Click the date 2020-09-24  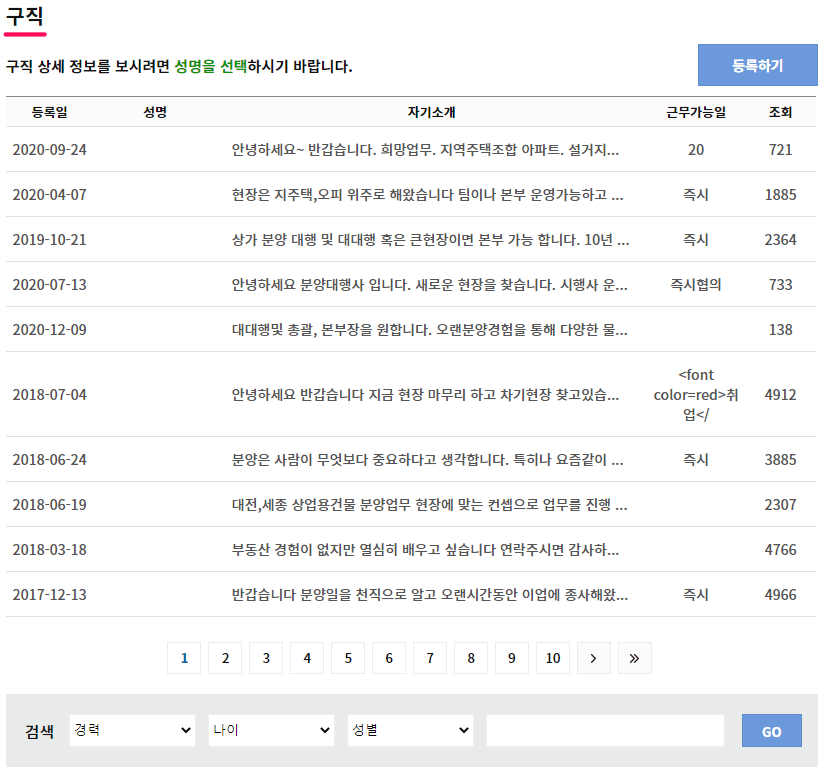coord(49,150)
